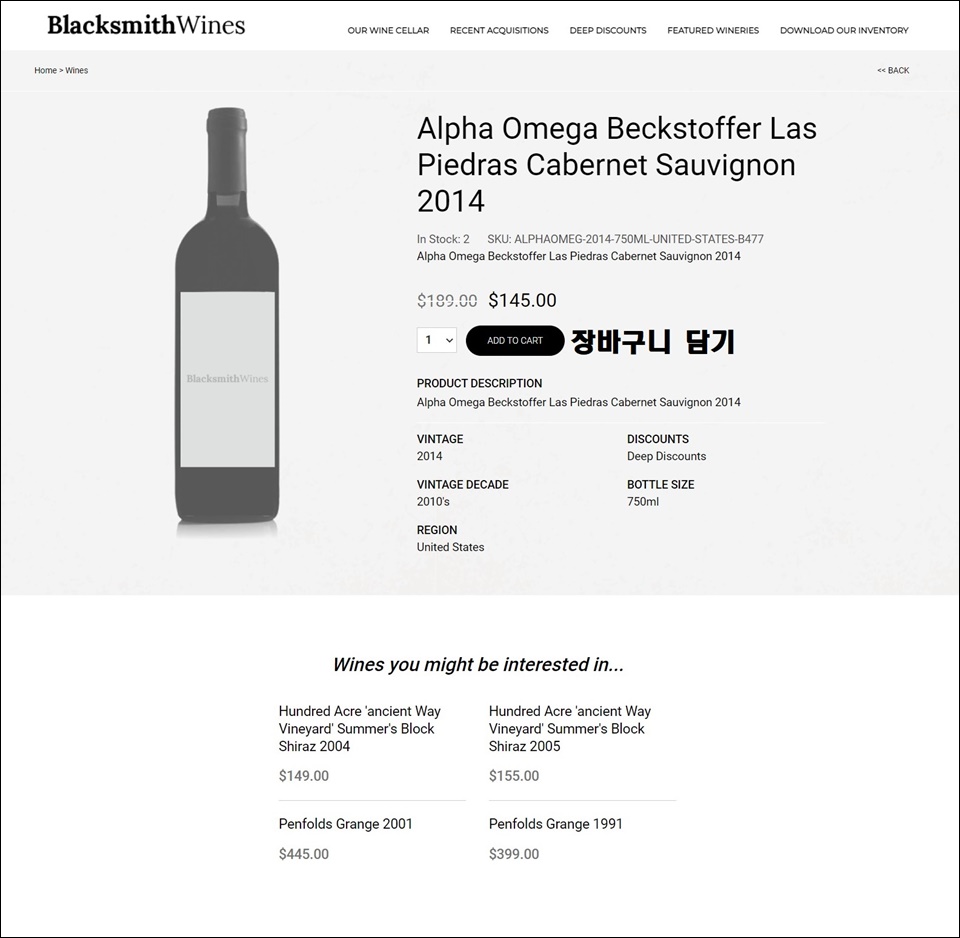The height and width of the screenshot is (938, 960).
Task: Add the wine to cart
Action: click(515, 340)
